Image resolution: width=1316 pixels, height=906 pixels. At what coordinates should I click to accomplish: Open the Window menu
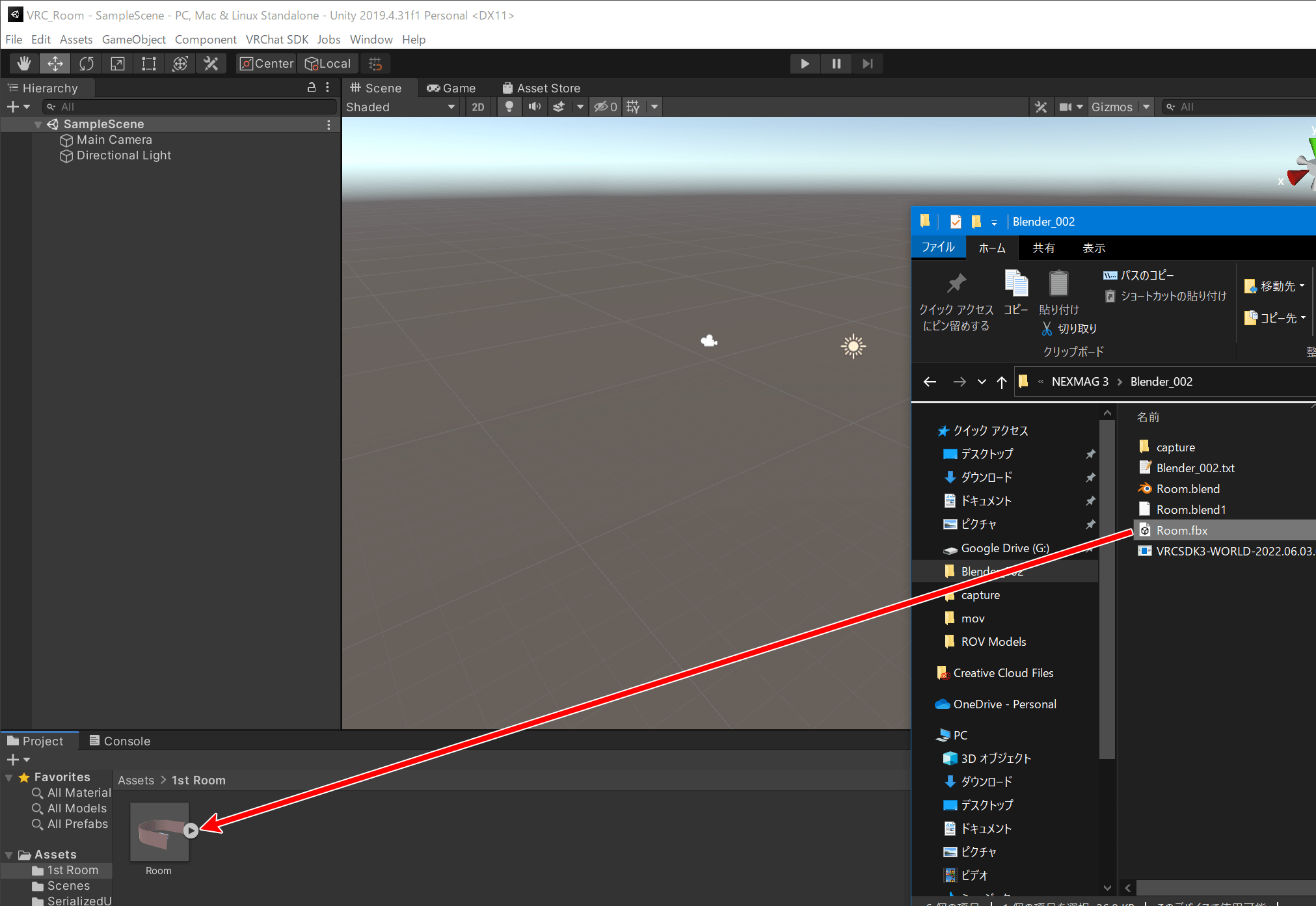371,39
